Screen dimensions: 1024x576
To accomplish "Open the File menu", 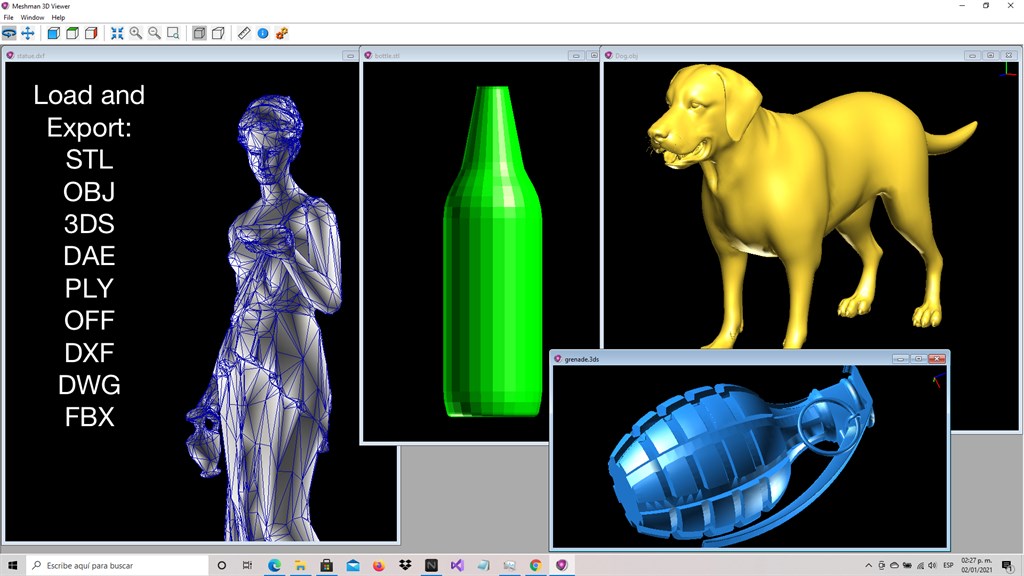I will point(7,17).
